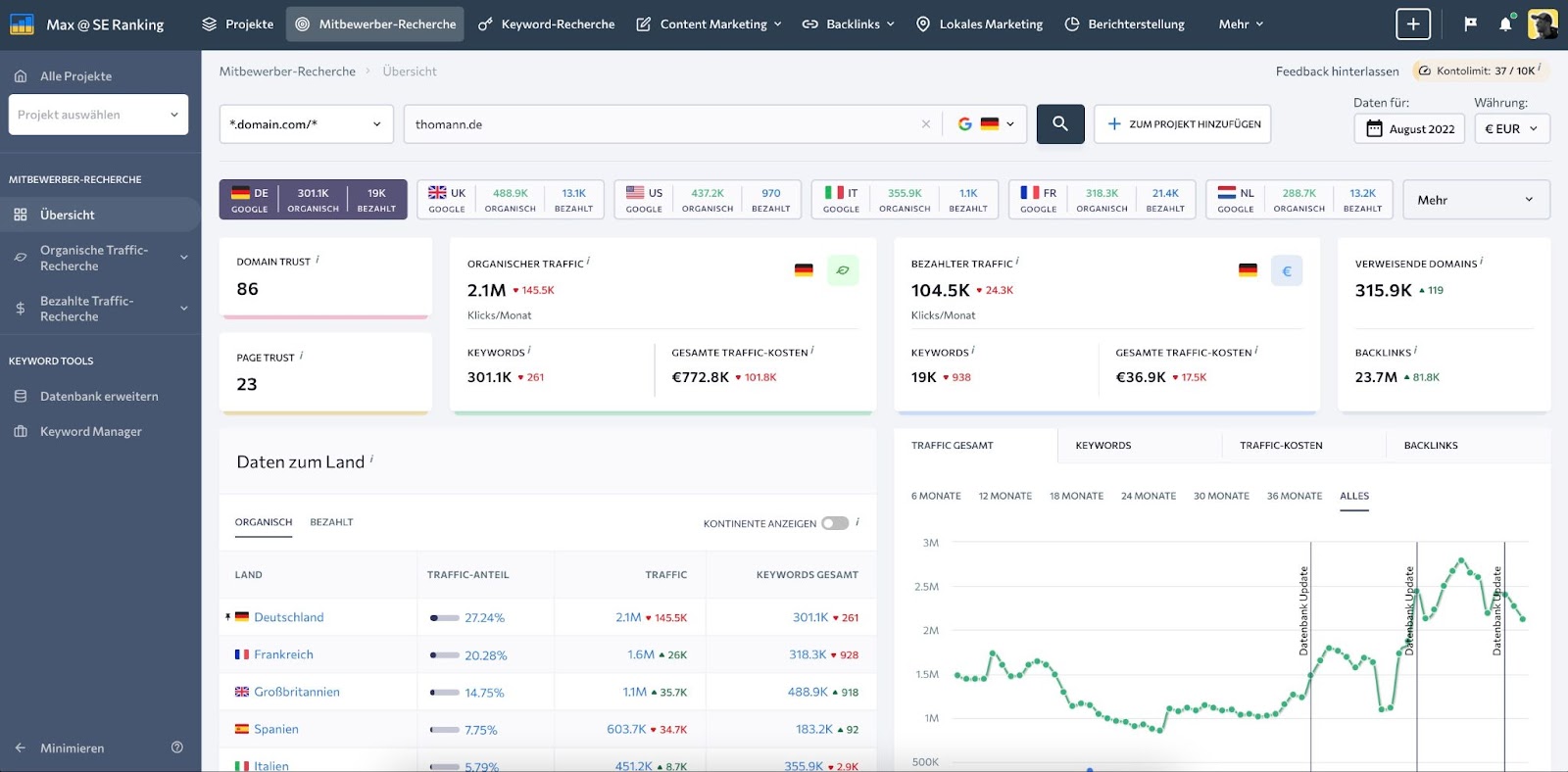This screenshot has height=772, width=1568.
Task: Click the Großbritannien traffic share bar
Action: point(445,693)
